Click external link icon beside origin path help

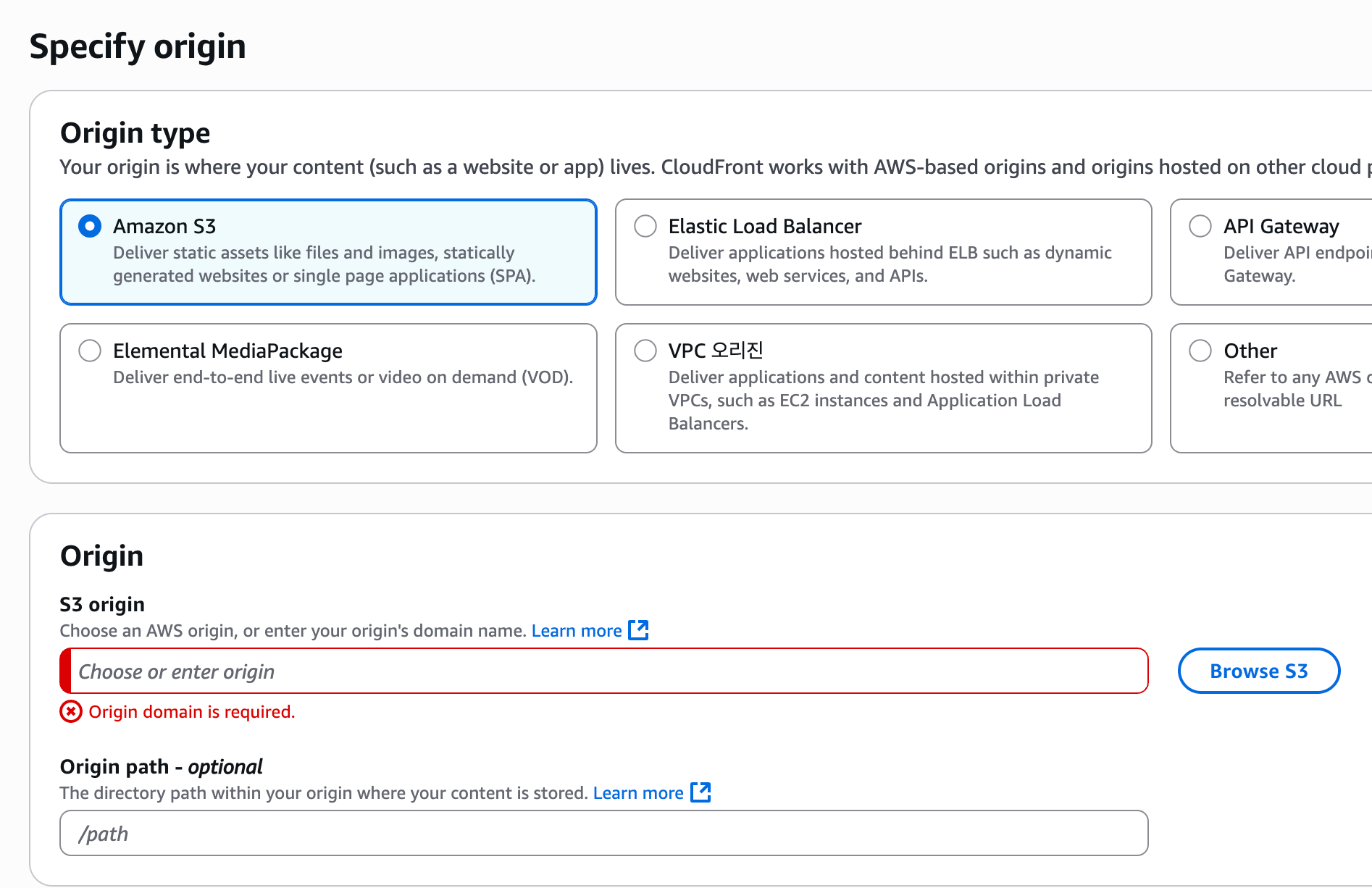[x=700, y=792]
